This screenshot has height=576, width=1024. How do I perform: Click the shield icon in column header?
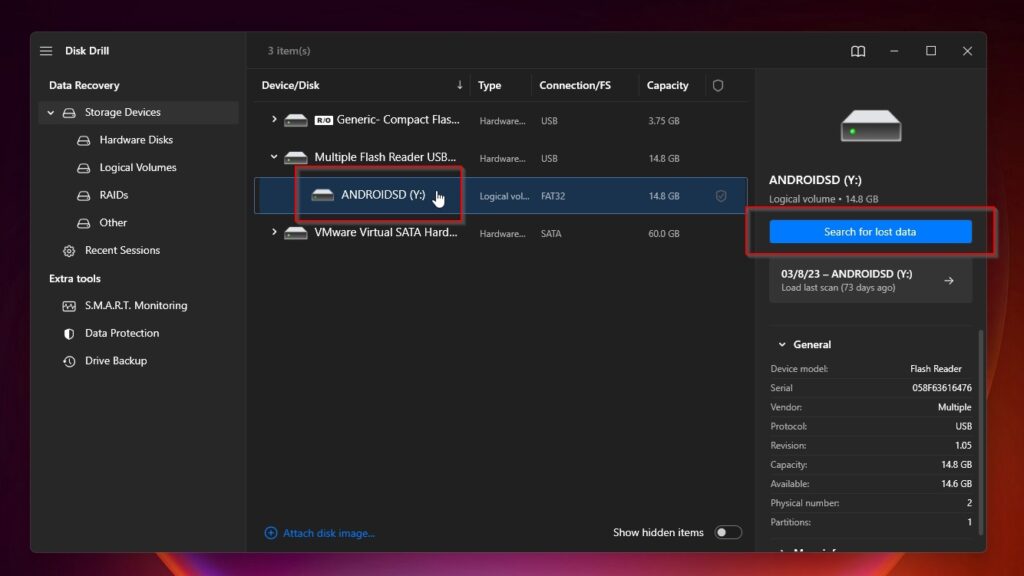coord(717,86)
